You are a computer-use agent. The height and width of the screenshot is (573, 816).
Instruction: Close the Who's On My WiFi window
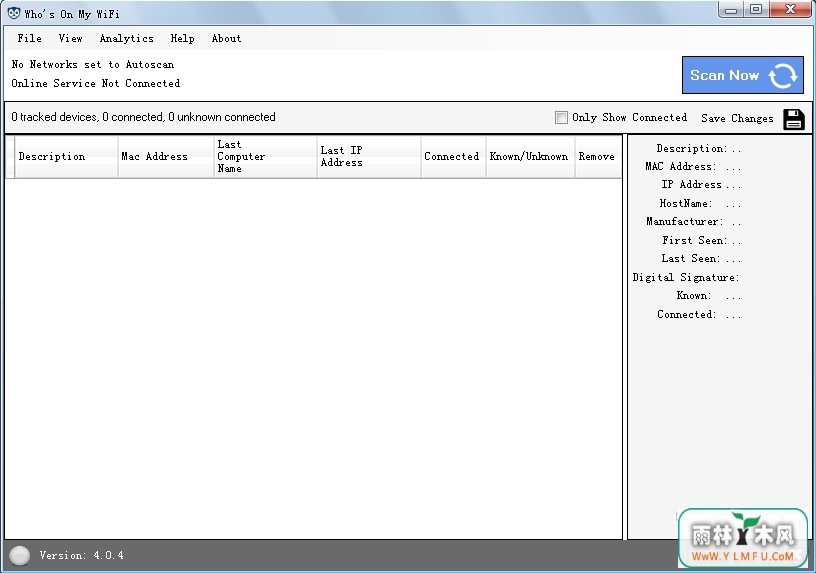point(790,10)
